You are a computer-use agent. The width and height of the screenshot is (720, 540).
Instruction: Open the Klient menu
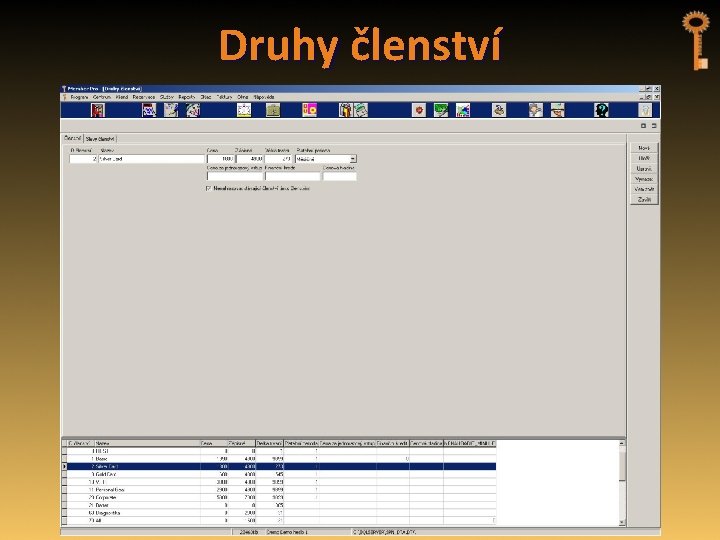122,97
